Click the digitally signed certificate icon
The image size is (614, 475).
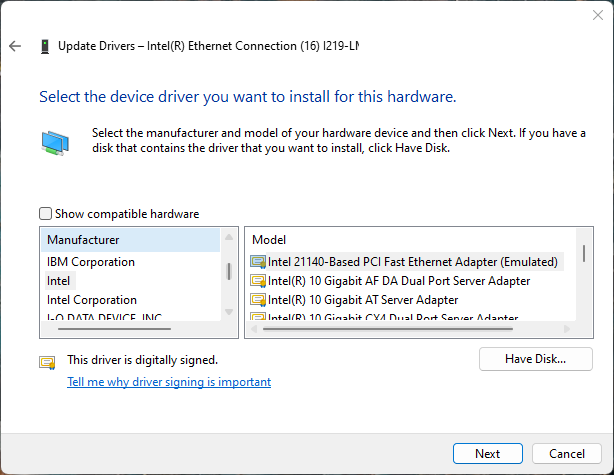pyautogui.click(x=47, y=362)
